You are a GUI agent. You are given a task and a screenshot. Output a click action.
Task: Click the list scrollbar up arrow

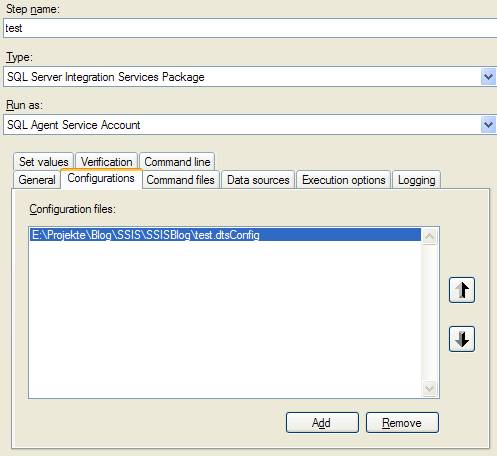coord(429,236)
